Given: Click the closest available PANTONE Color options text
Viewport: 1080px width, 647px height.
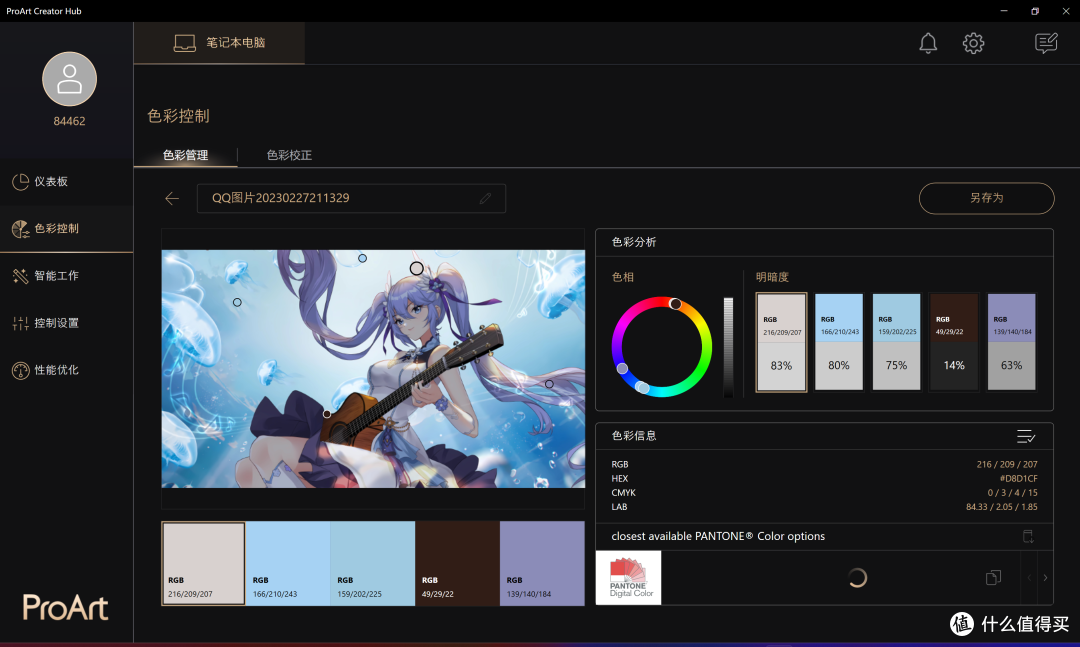Looking at the screenshot, I should click(718, 536).
